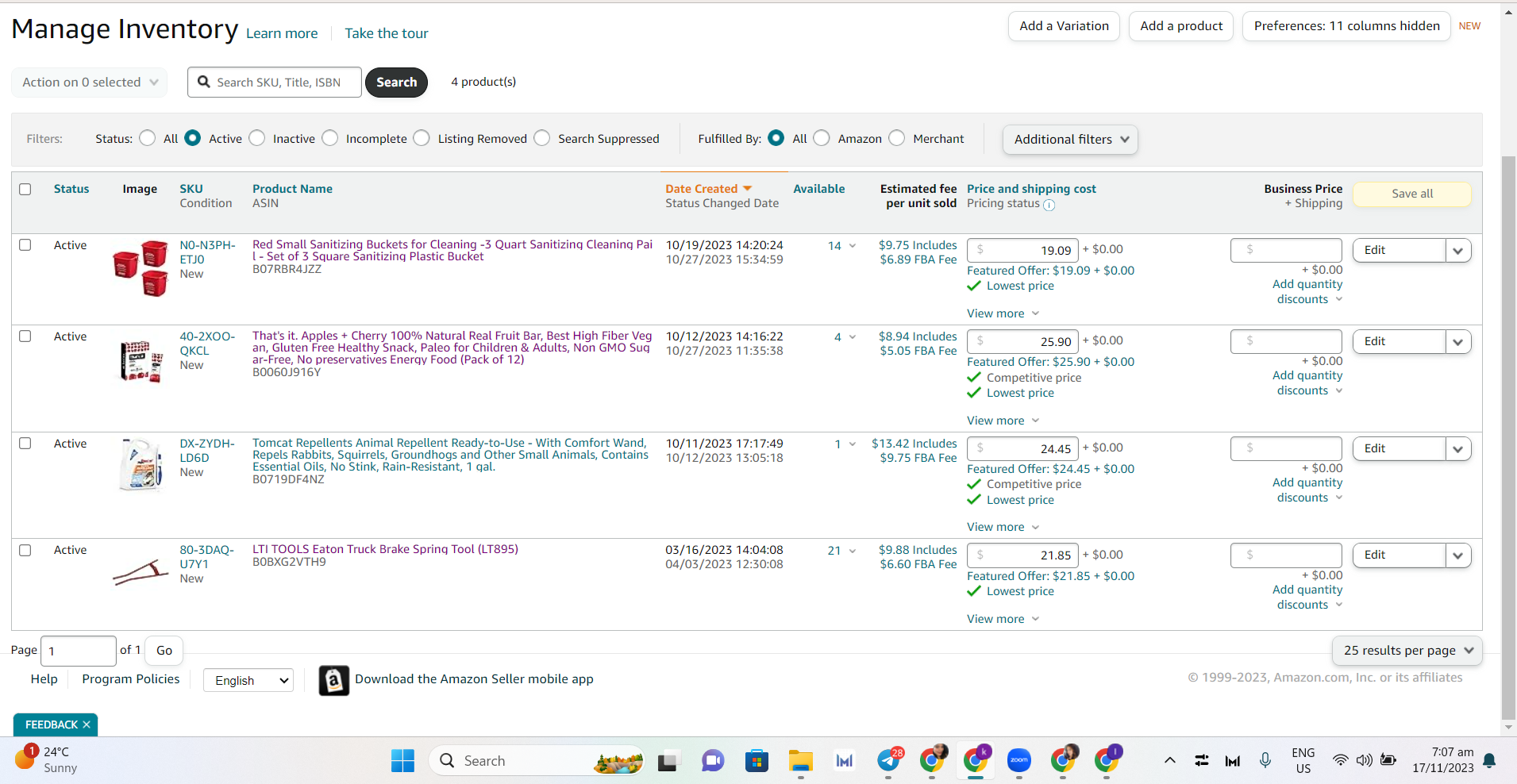Click the LTI TOOLS brake spring tool image
This screenshot has height=784, width=1517.
pyautogui.click(x=141, y=572)
